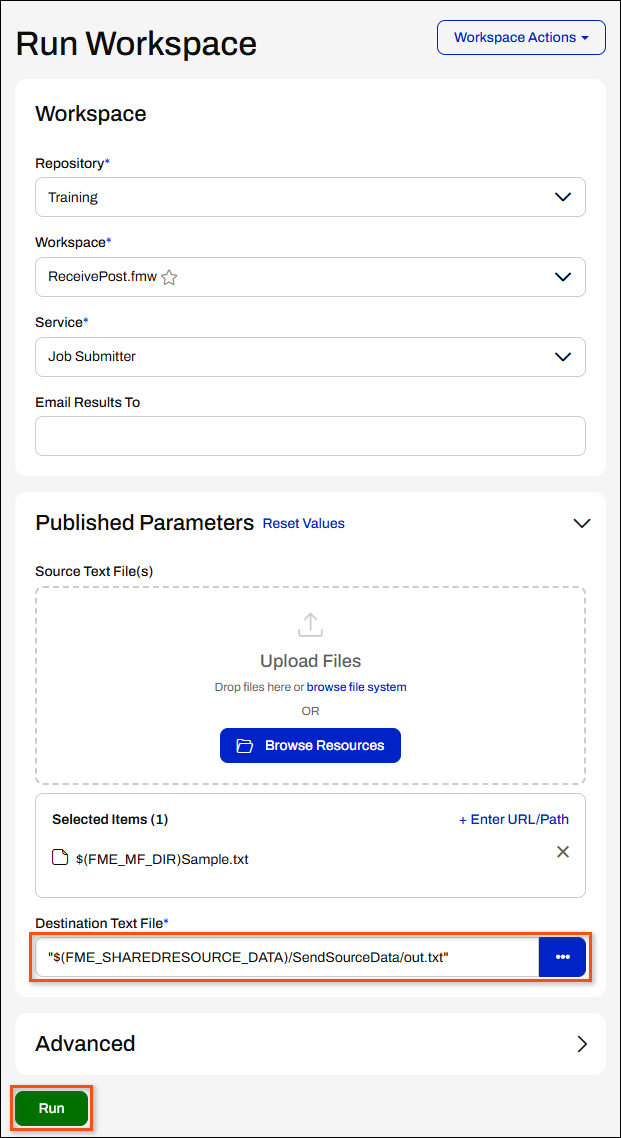Click the Email Results To input field

[x=310, y=435]
